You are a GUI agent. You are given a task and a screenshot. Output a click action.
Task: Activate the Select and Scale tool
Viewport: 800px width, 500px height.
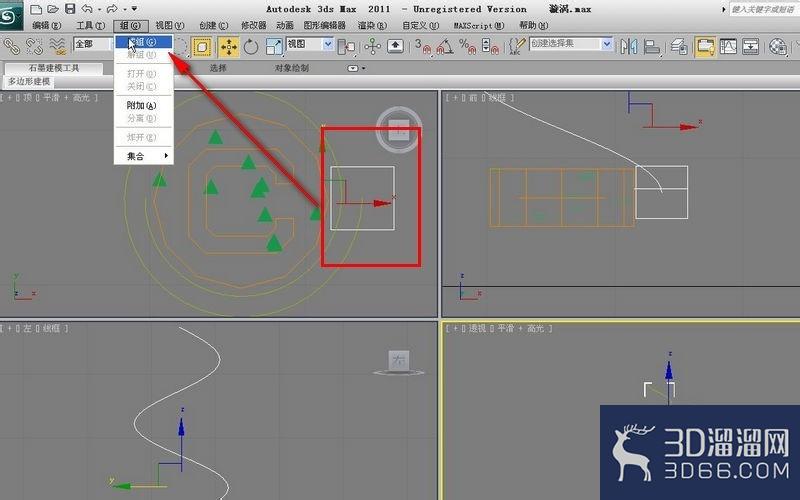click(x=274, y=47)
